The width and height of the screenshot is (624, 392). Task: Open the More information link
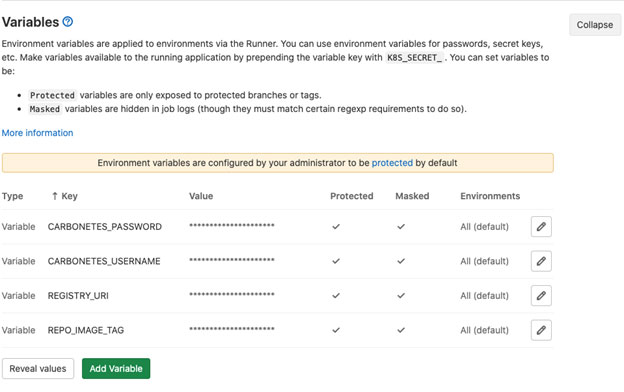click(x=37, y=133)
